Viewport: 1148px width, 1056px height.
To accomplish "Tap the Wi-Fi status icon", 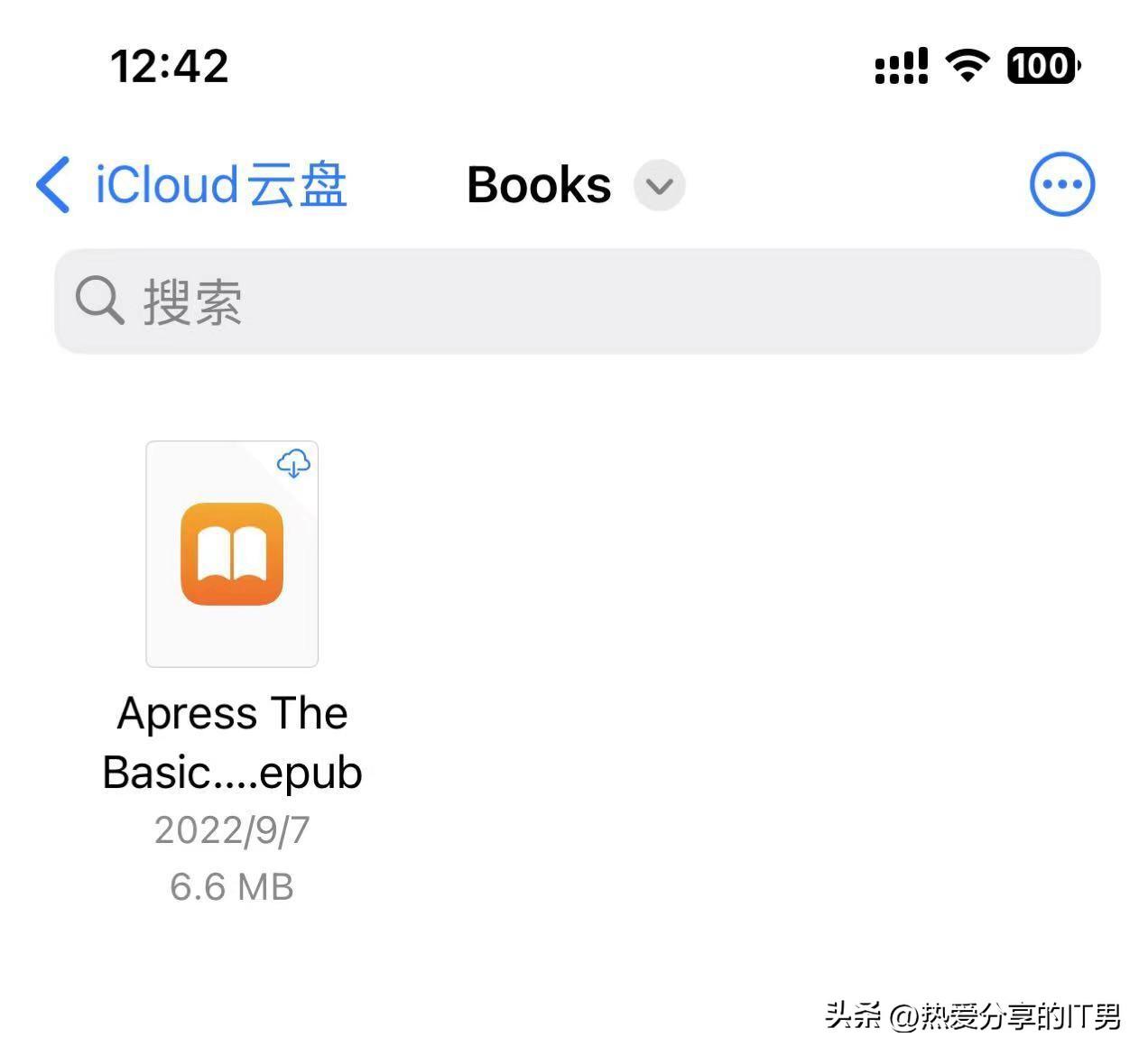I will coord(967,66).
